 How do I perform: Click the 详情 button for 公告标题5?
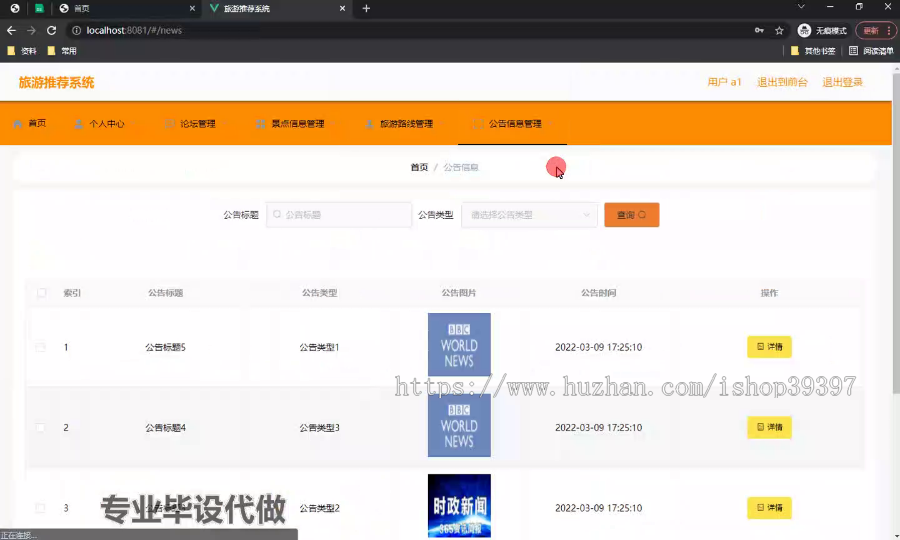(769, 347)
